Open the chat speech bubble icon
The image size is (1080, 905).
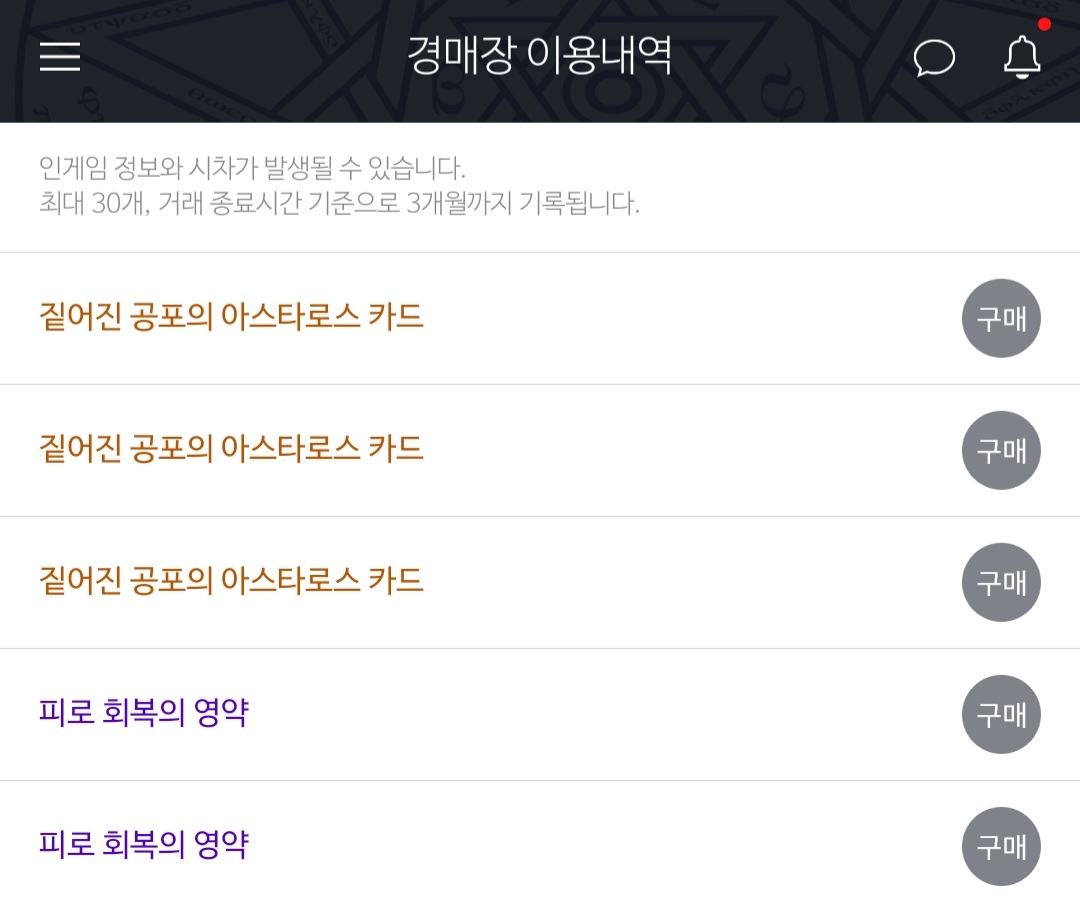(934, 57)
